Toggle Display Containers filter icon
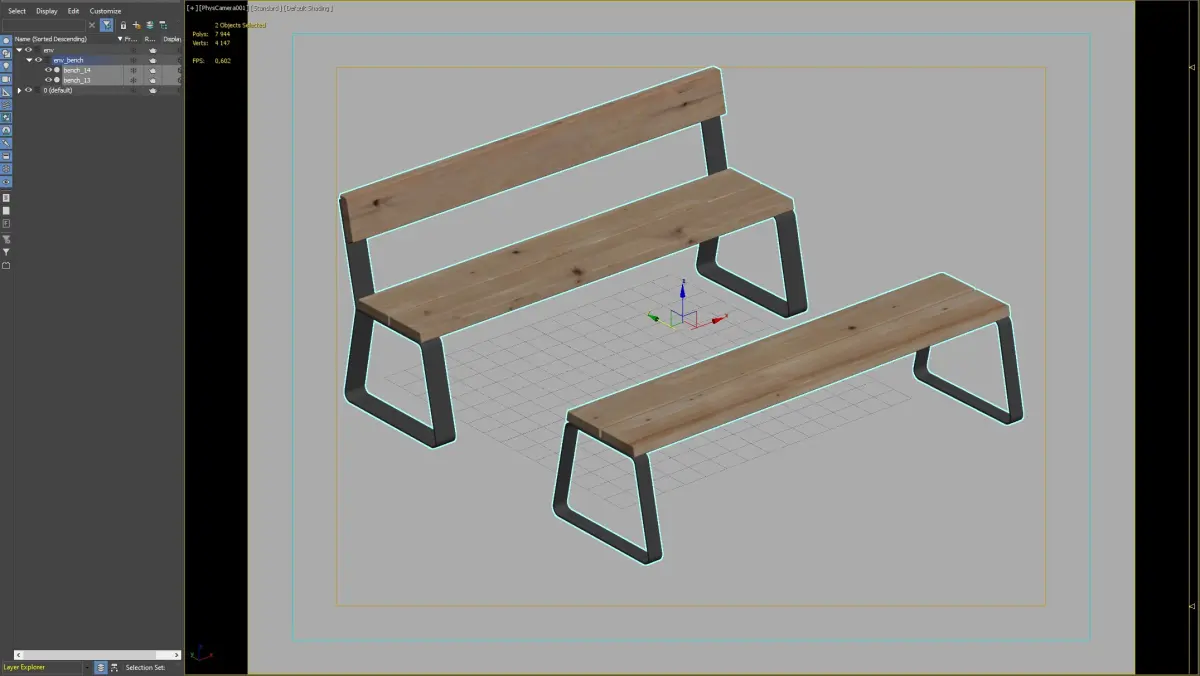 (6, 156)
